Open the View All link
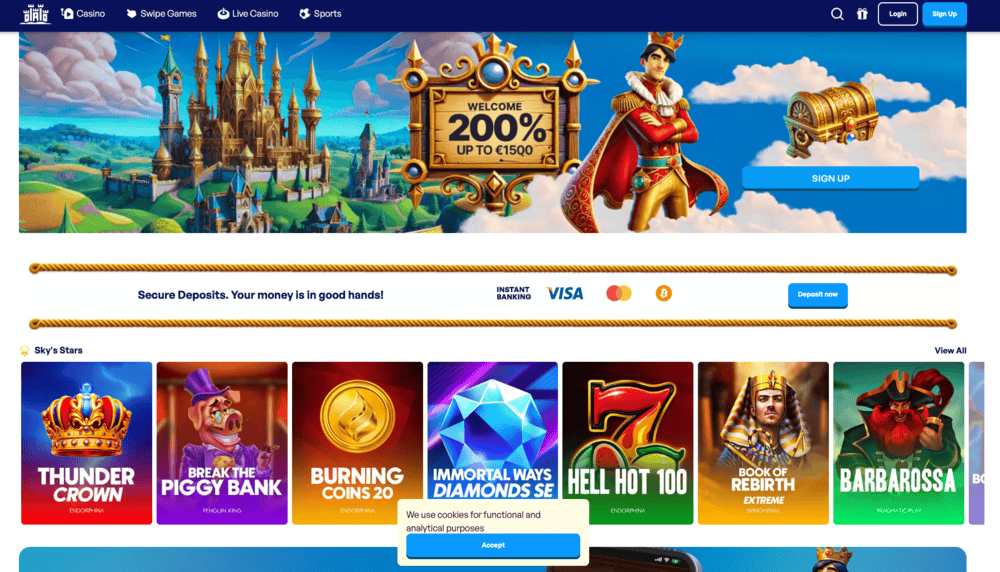The height and width of the screenshot is (572, 1000). (x=950, y=351)
